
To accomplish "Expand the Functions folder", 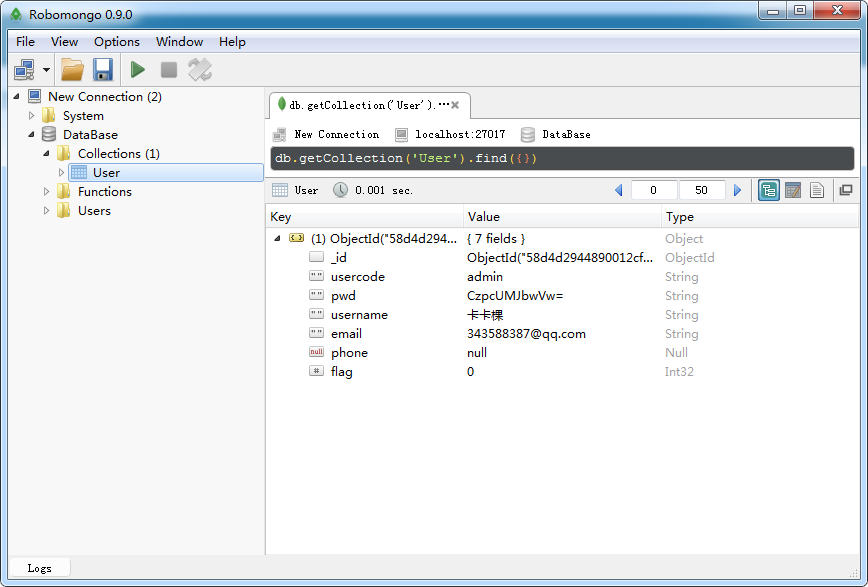I will click(46, 192).
